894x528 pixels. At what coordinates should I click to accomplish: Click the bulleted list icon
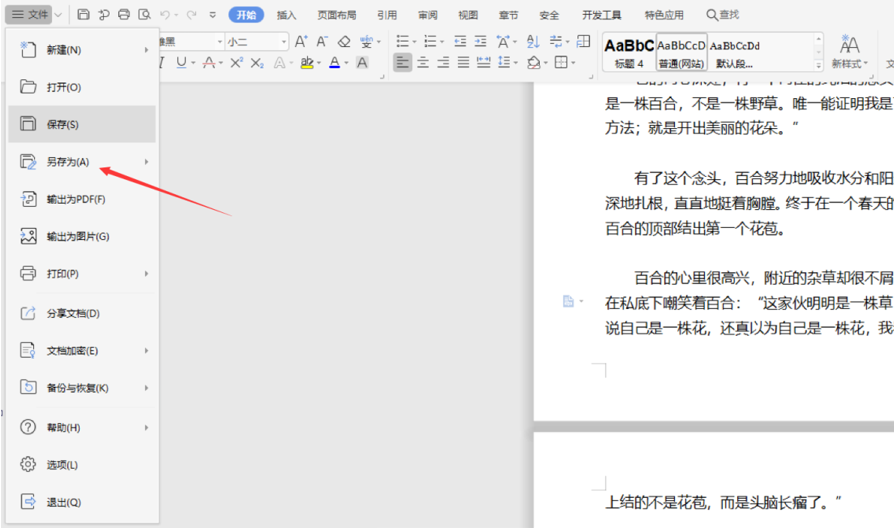pos(403,41)
